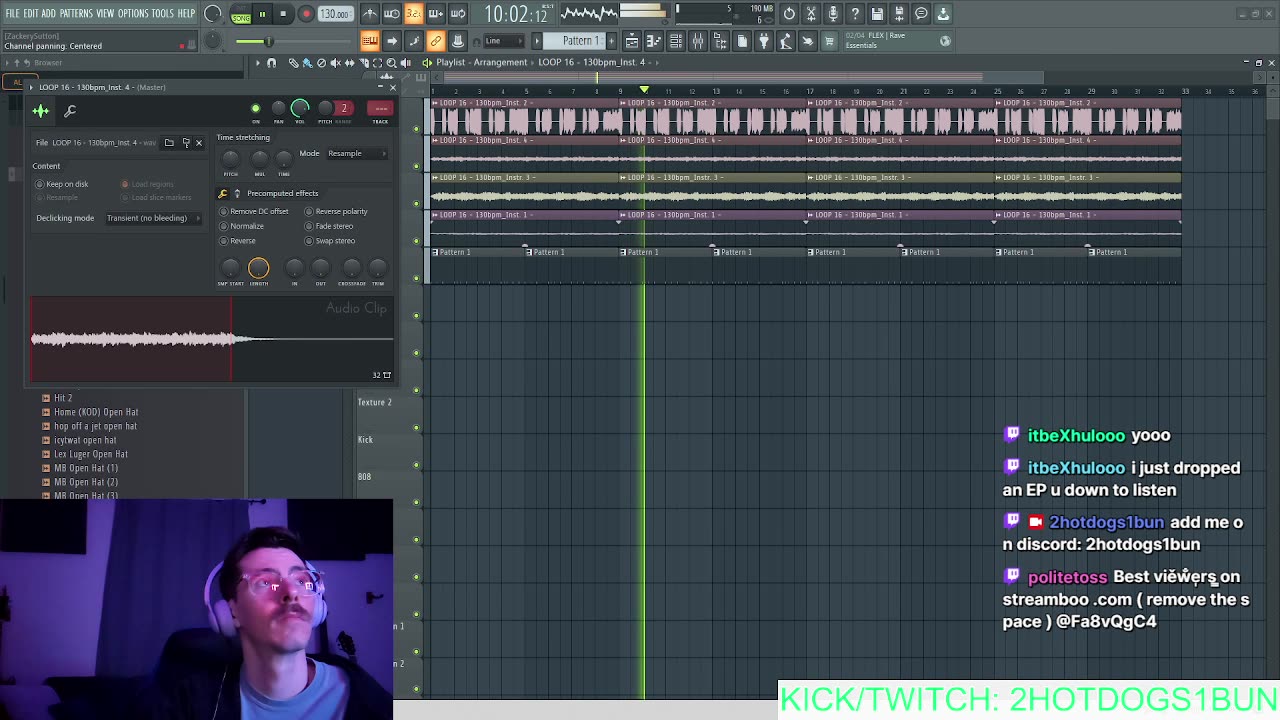Click the wrench settings tab in sampler
This screenshot has height=720, width=1280.
tap(70, 111)
